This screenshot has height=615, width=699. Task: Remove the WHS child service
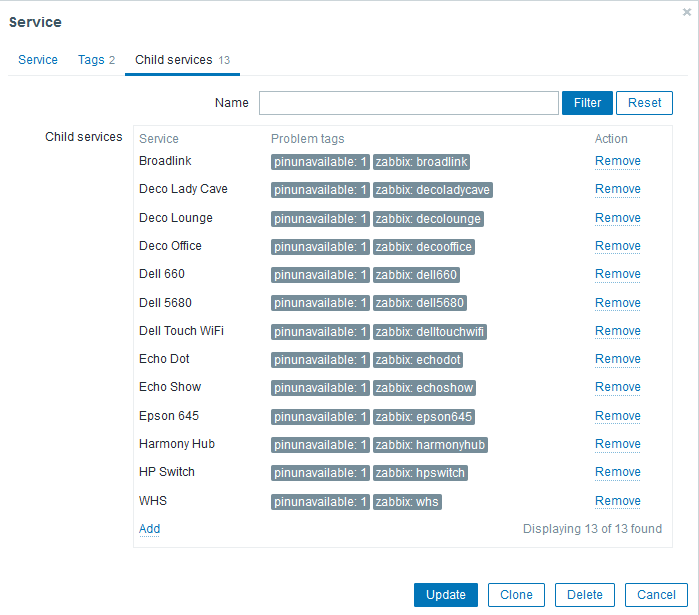[x=617, y=501]
